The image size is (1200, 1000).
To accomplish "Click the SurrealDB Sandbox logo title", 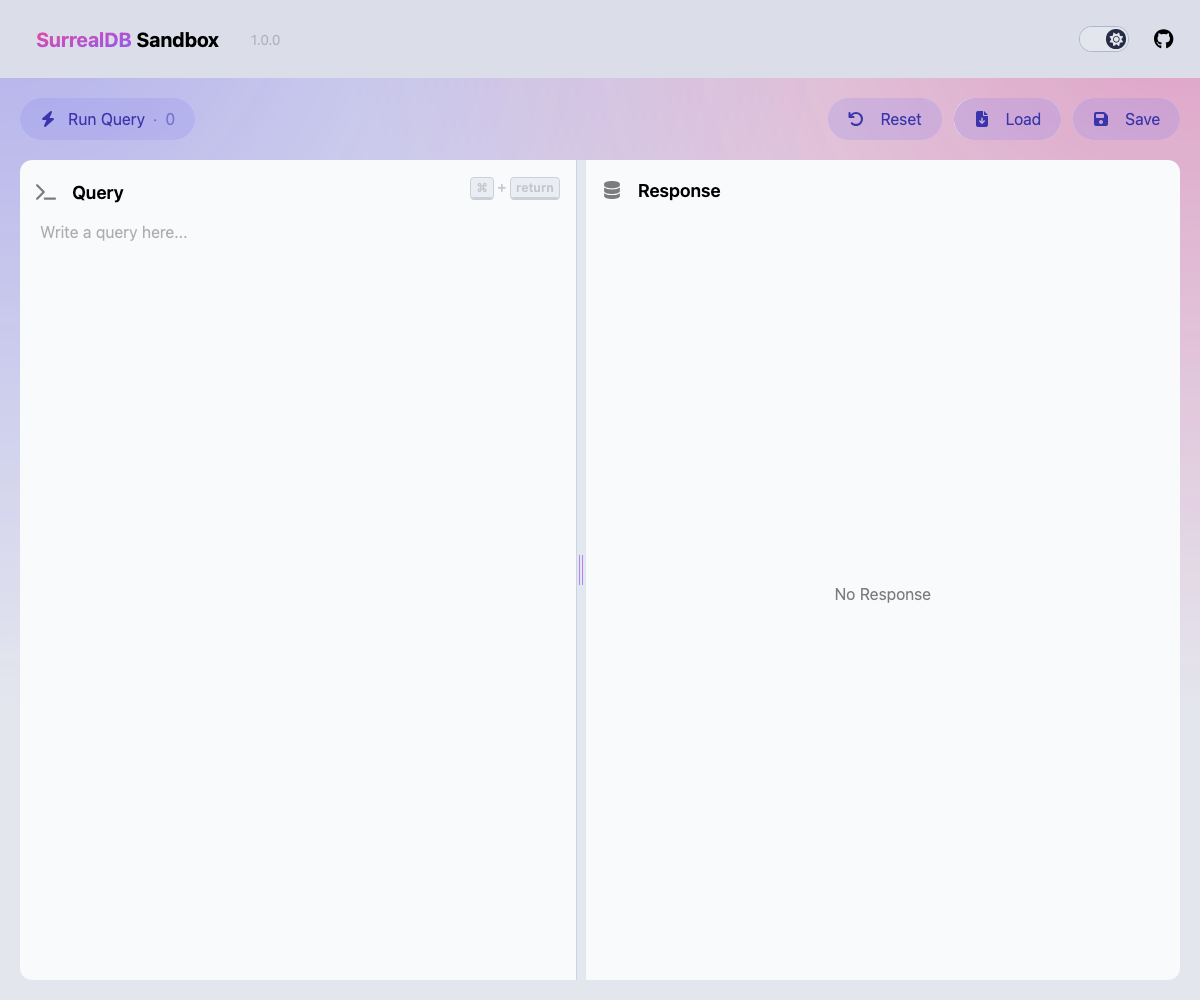I will point(127,40).
